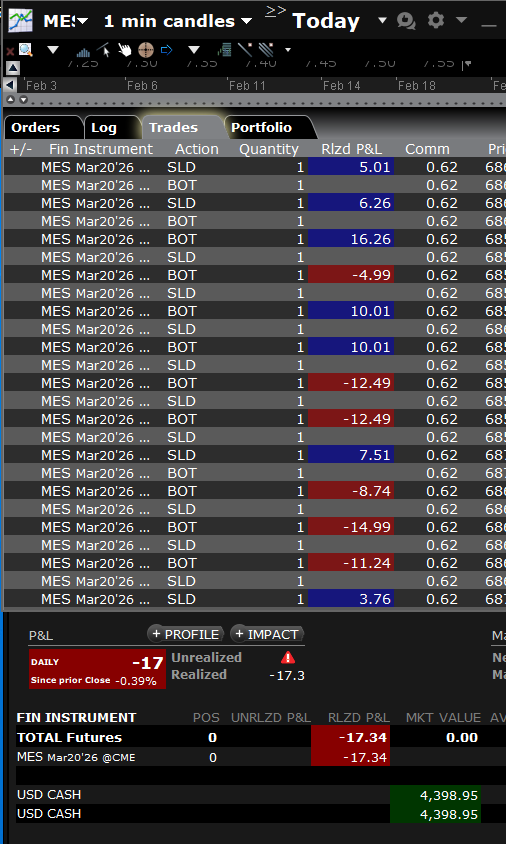This screenshot has width=506, height=844.
Task: Sort by Action column header
Action: pyautogui.click(x=197, y=149)
